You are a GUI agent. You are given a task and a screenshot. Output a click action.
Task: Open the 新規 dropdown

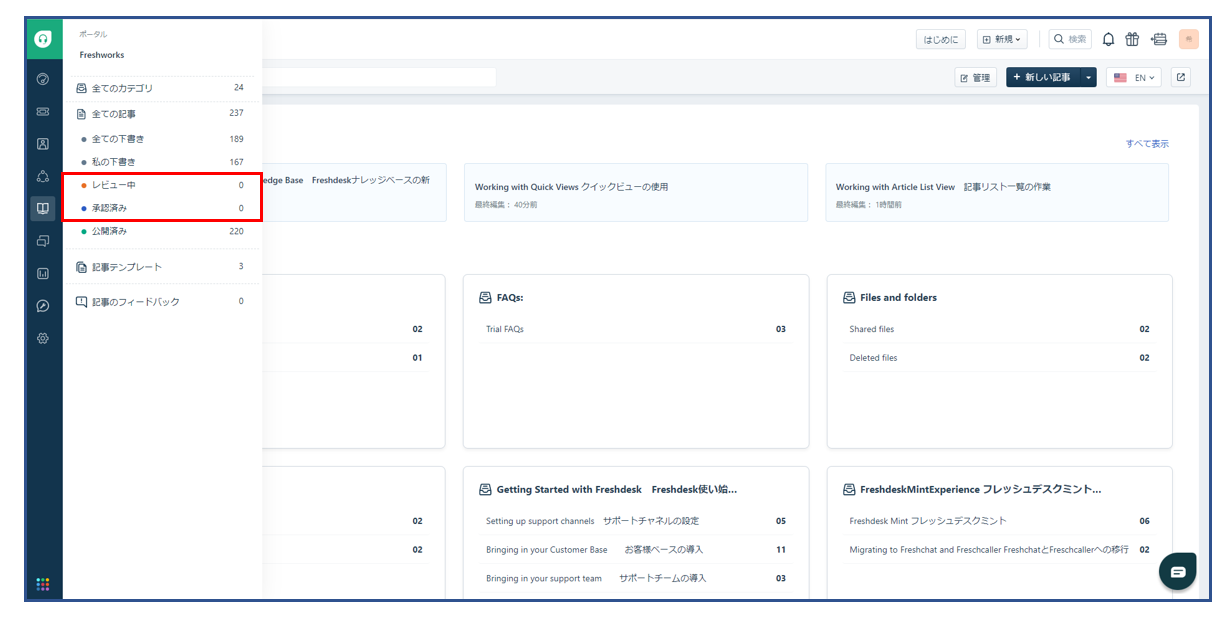(x=1002, y=39)
